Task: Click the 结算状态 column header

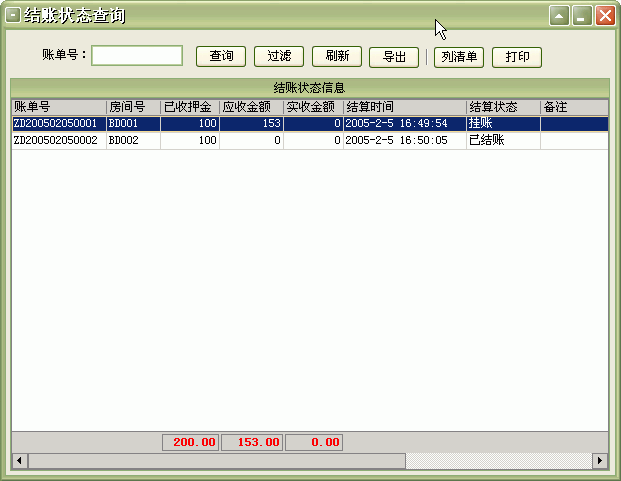Action: [502, 107]
